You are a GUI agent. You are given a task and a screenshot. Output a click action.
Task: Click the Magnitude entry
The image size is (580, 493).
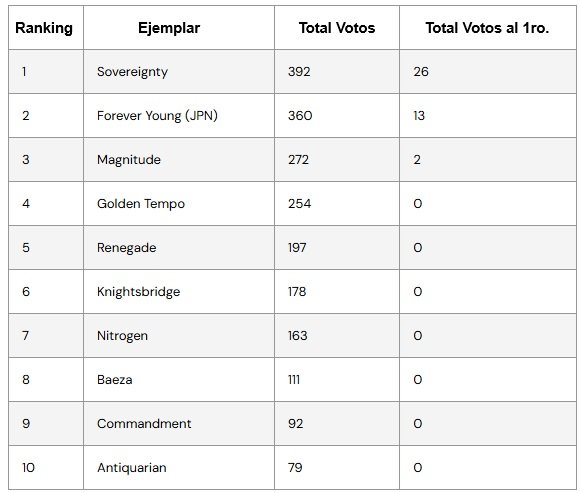[129, 160]
